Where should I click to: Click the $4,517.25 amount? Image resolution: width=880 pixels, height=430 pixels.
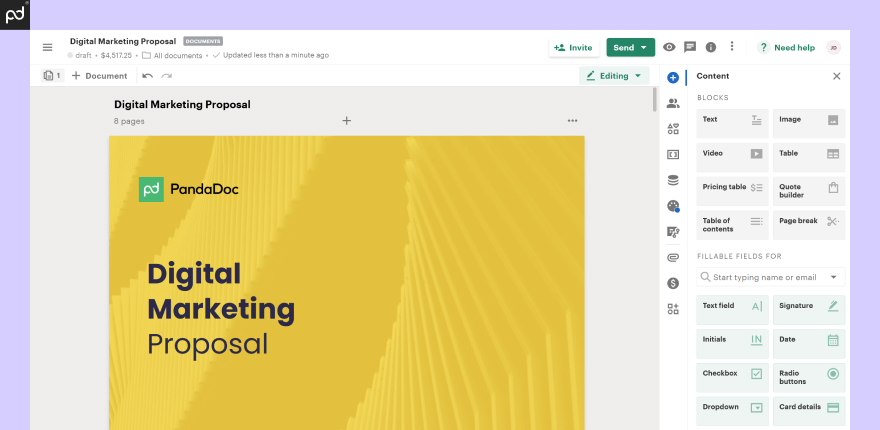(x=116, y=56)
